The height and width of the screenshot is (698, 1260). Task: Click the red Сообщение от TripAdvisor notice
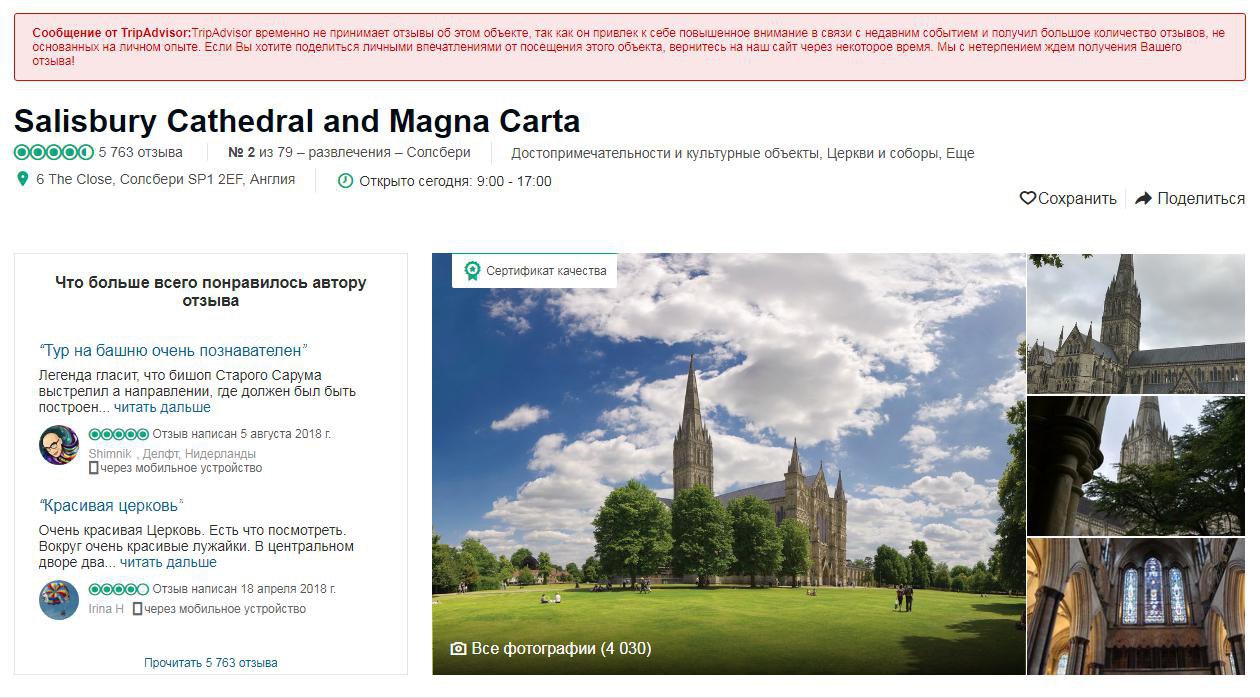pyautogui.click(x=630, y=47)
